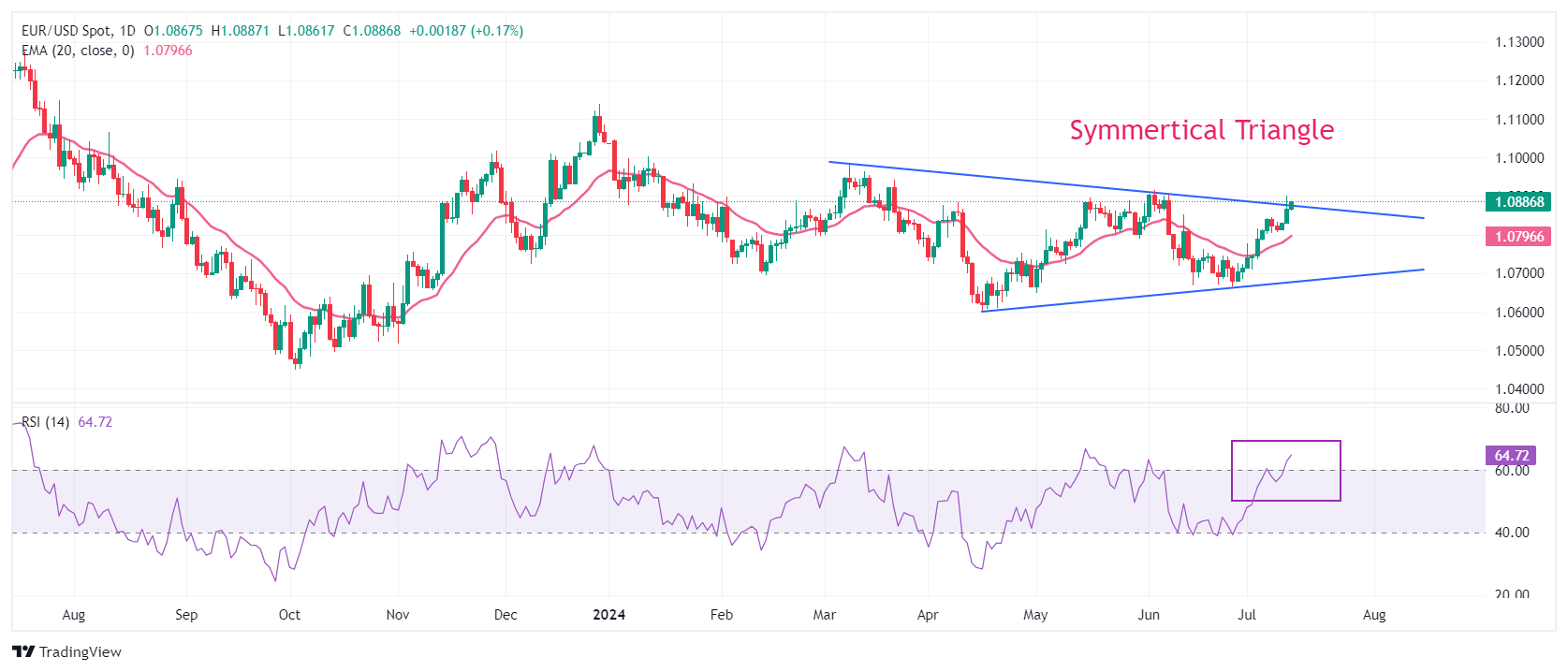Click the Oct label on the time axis
The image size is (1568, 672).
289,615
